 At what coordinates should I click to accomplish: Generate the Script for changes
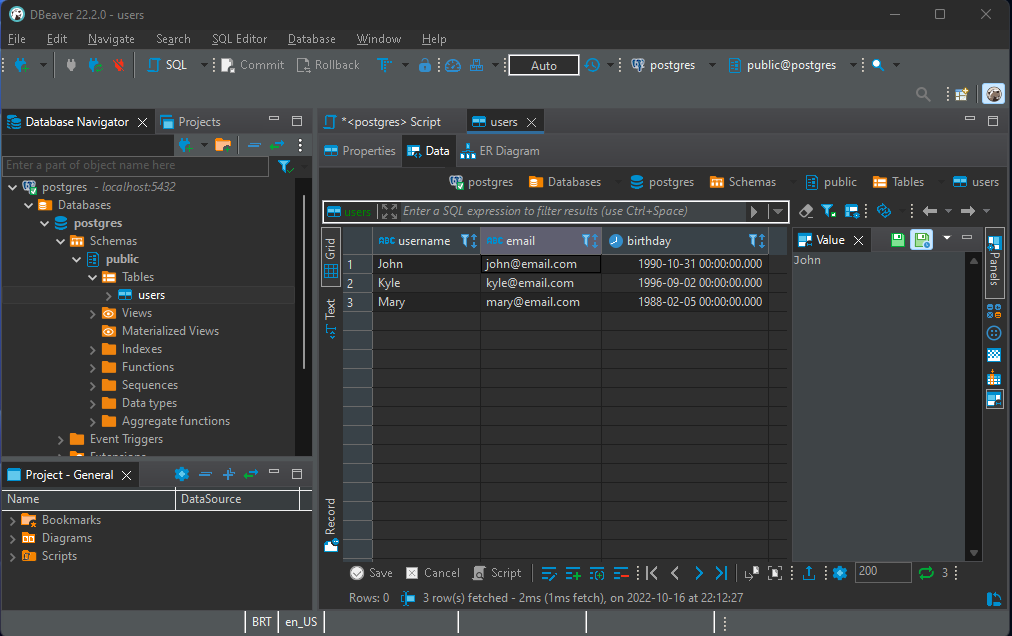coord(497,573)
